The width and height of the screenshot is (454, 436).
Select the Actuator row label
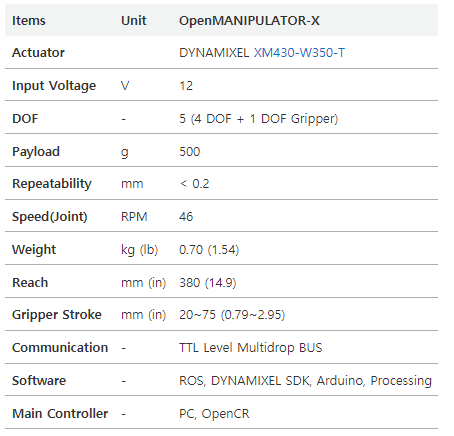(38, 53)
